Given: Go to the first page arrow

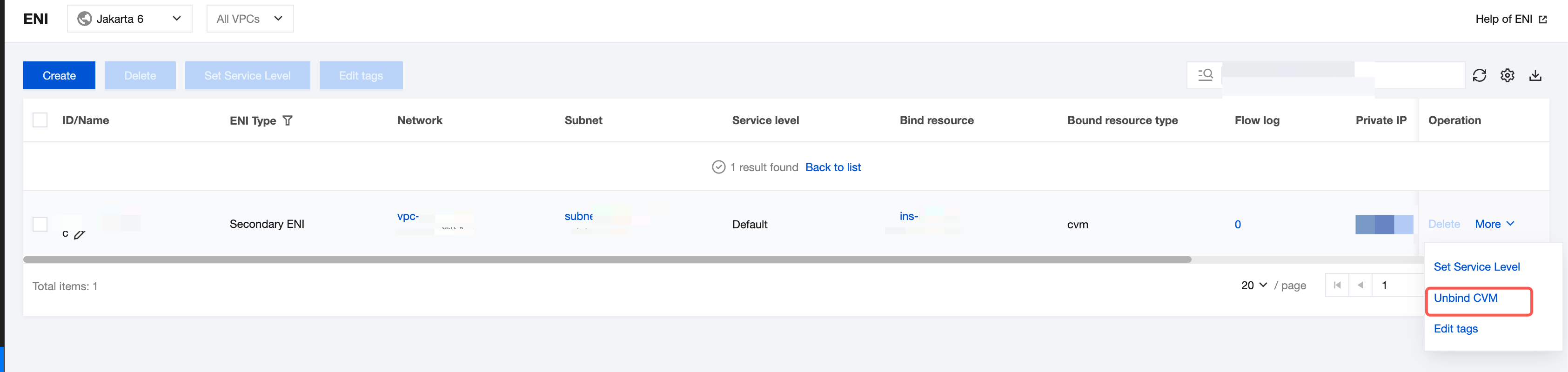Looking at the screenshot, I should coord(1337,285).
